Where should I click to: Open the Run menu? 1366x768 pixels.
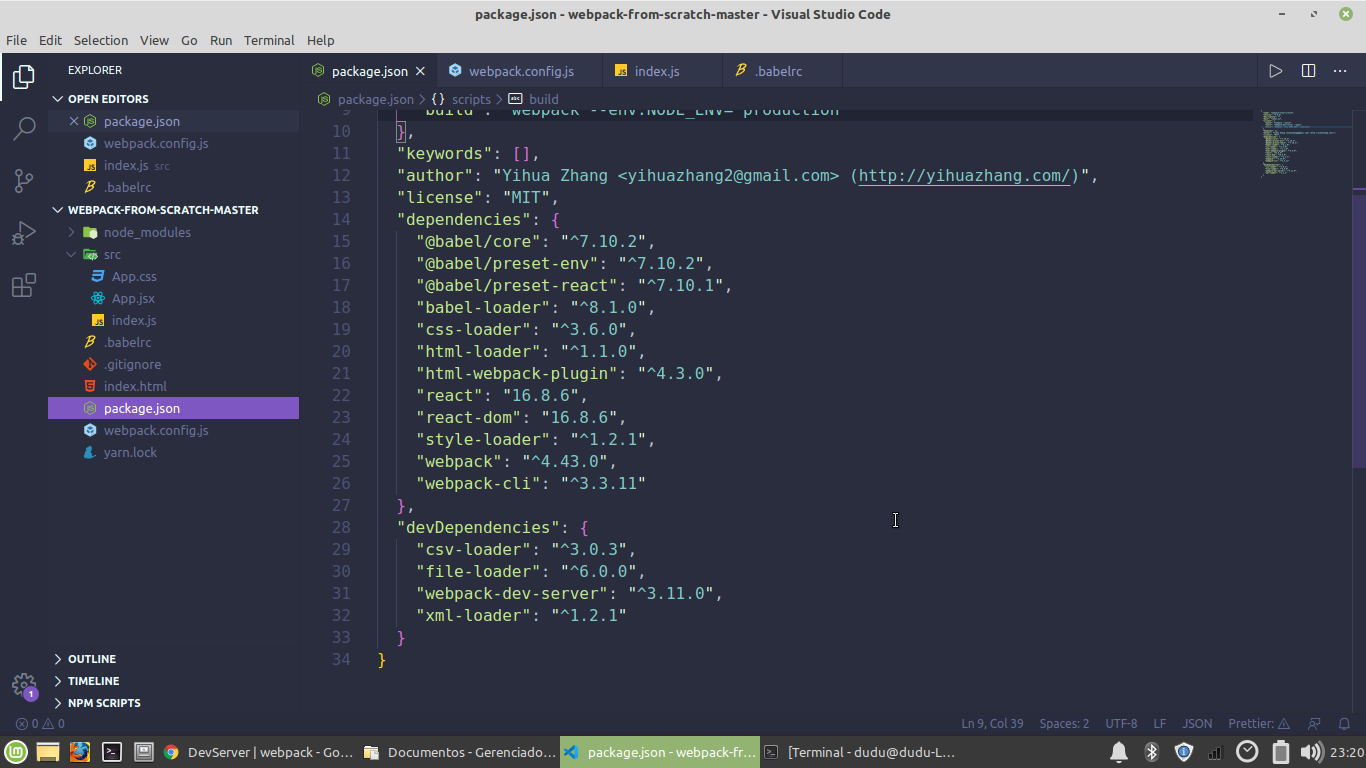pyautogui.click(x=221, y=40)
